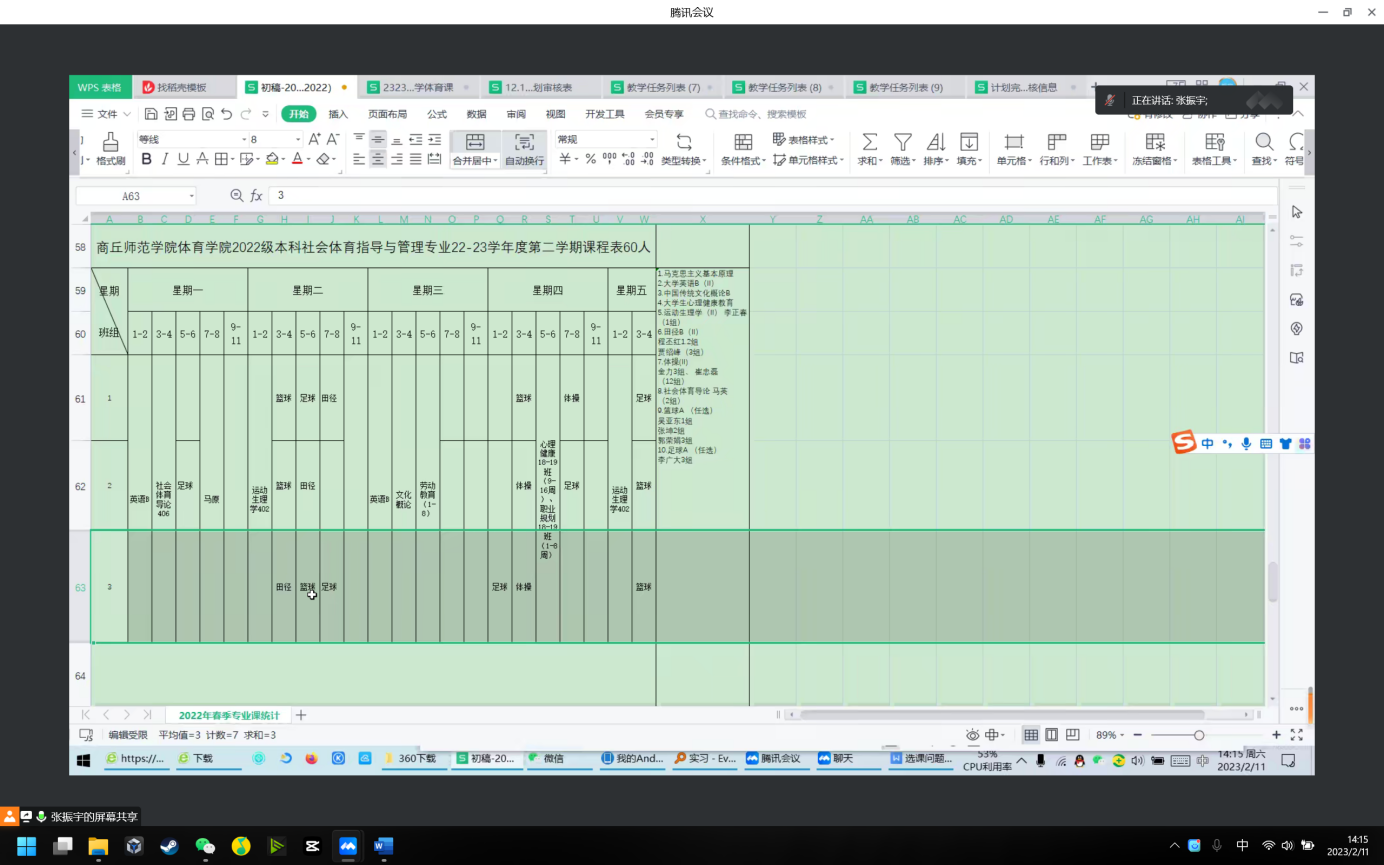Open the Name Box dropdown for A63
Viewport: 1384px width, 865px height.
click(191, 196)
